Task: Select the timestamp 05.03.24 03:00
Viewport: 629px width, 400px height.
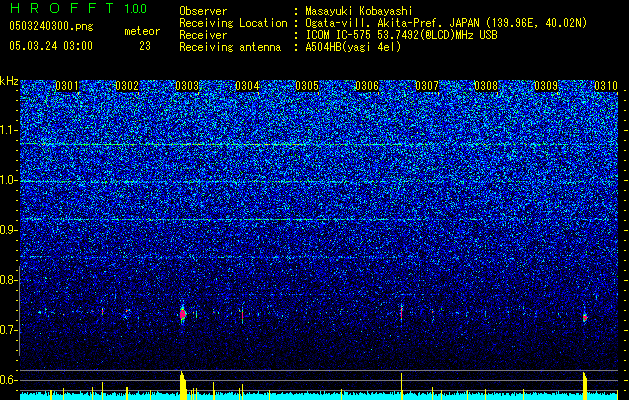Action: (51, 46)
